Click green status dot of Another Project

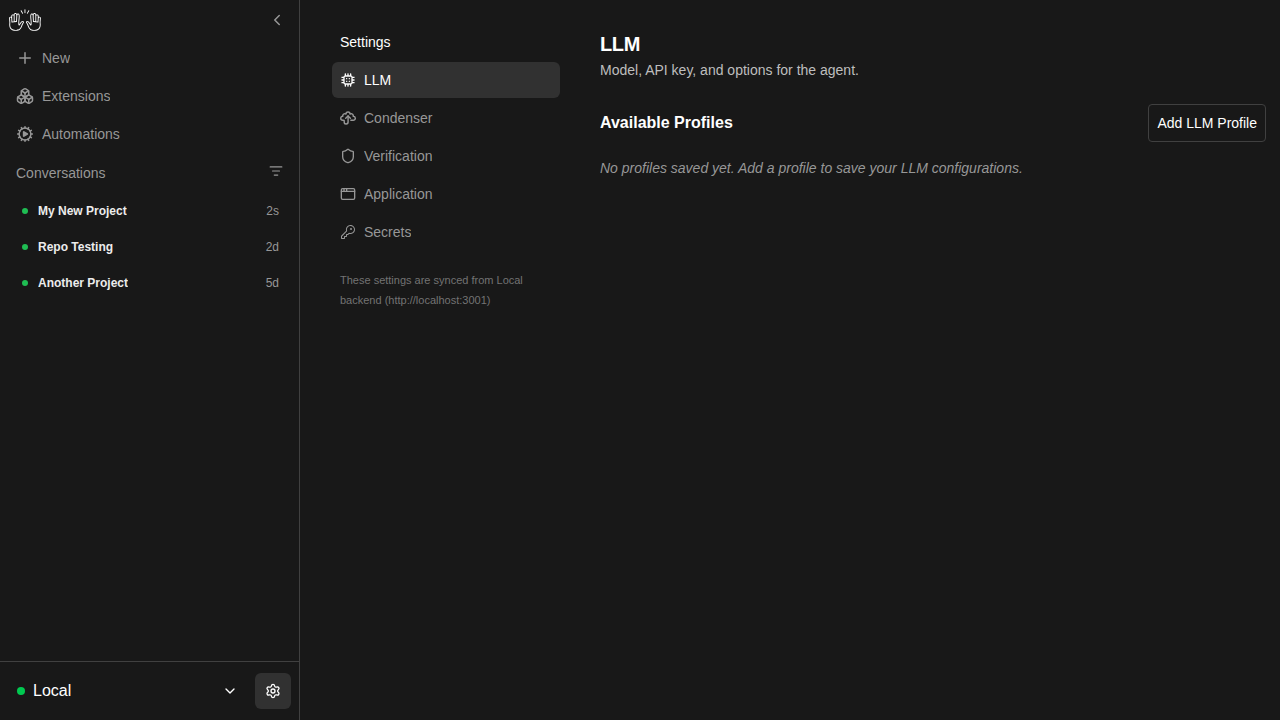[25, 283]
